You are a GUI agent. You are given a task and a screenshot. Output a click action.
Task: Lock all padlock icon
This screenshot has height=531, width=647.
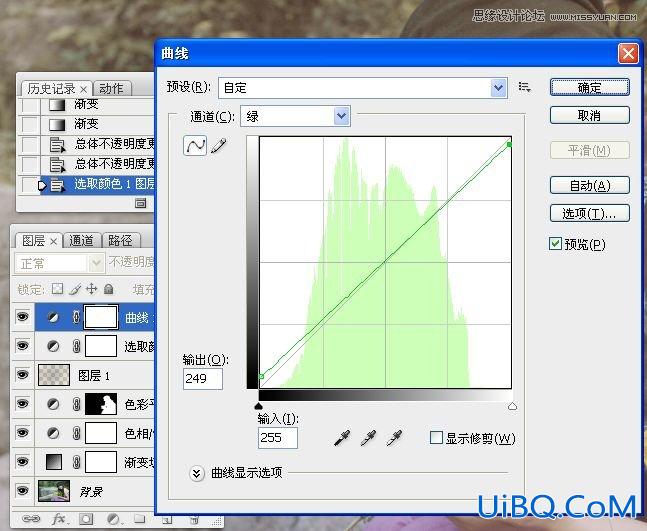(109, 289)
